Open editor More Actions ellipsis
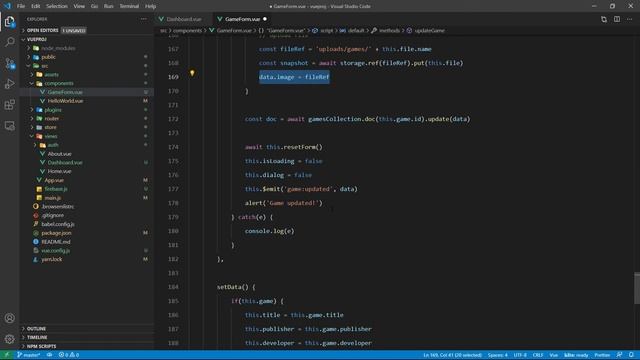The width and height of the screenshot is (640, 360). coord(630,19)
